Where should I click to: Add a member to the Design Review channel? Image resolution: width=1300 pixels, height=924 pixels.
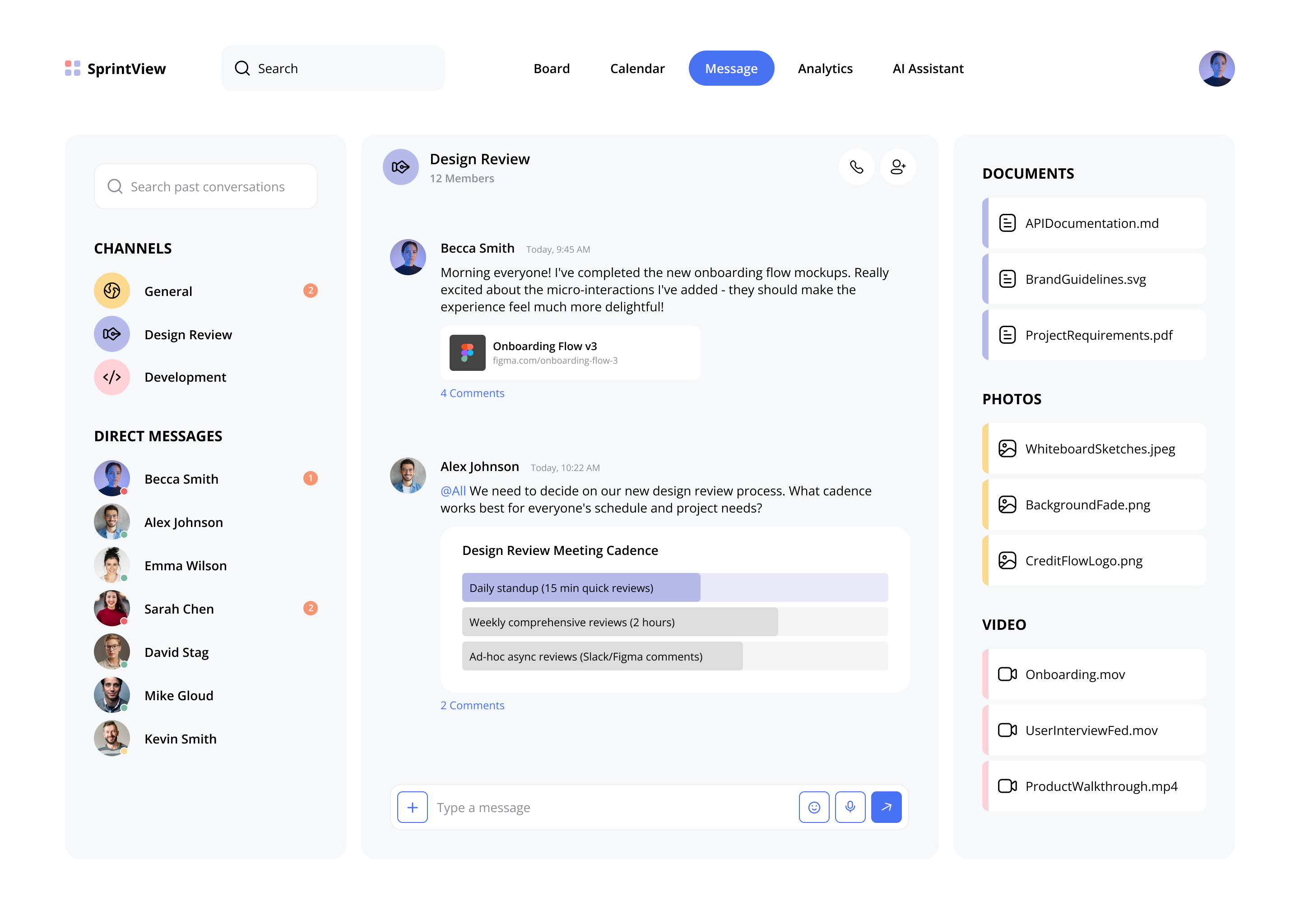click(x=898, y=166)
